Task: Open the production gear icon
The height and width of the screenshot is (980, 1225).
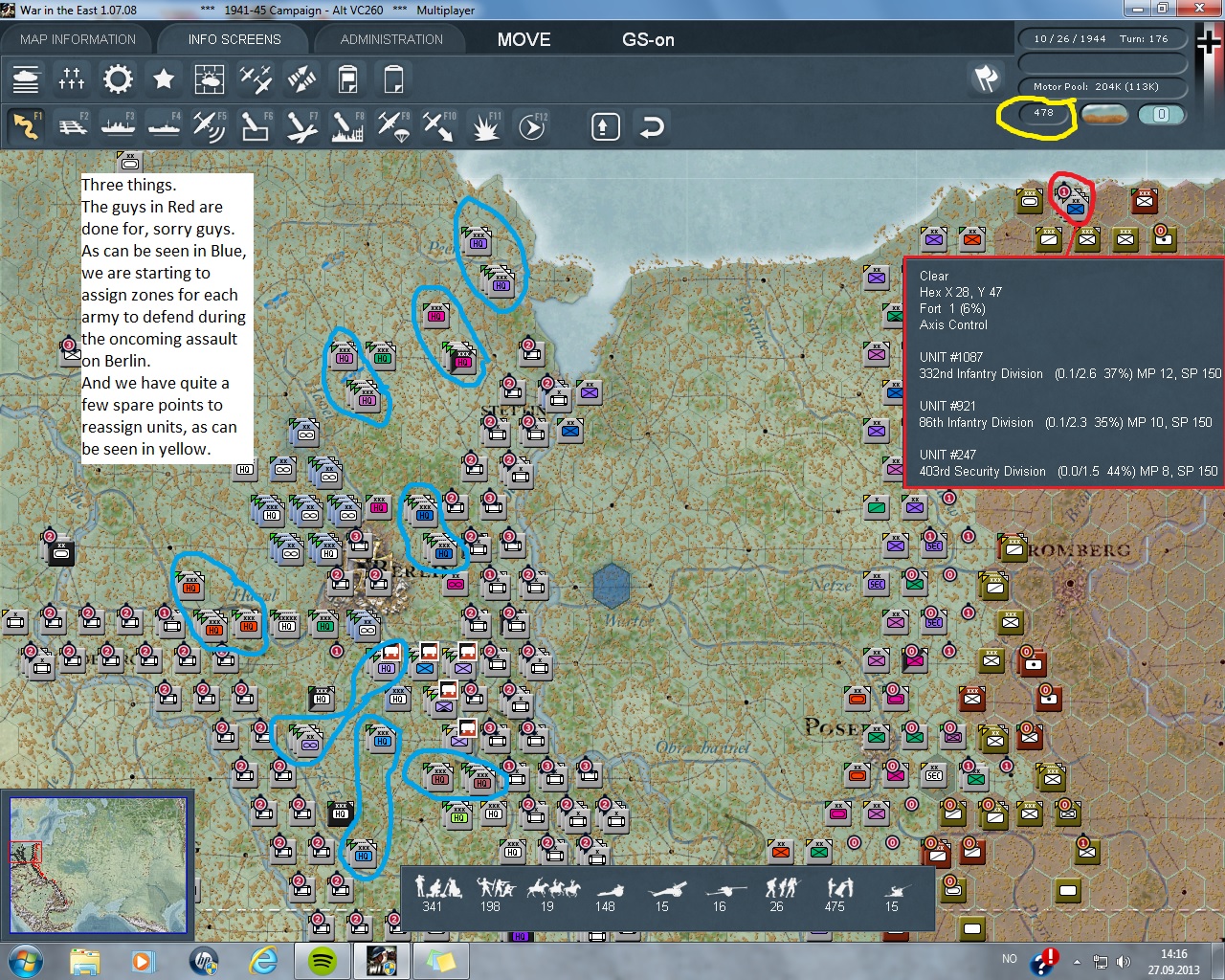Action: (x=118, y=78)
